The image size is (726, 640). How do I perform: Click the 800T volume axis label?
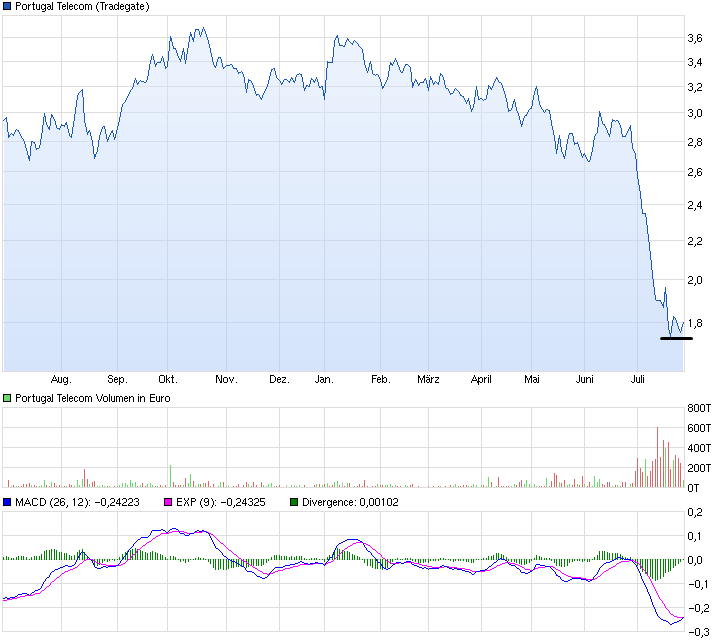(x=699, y=409)
